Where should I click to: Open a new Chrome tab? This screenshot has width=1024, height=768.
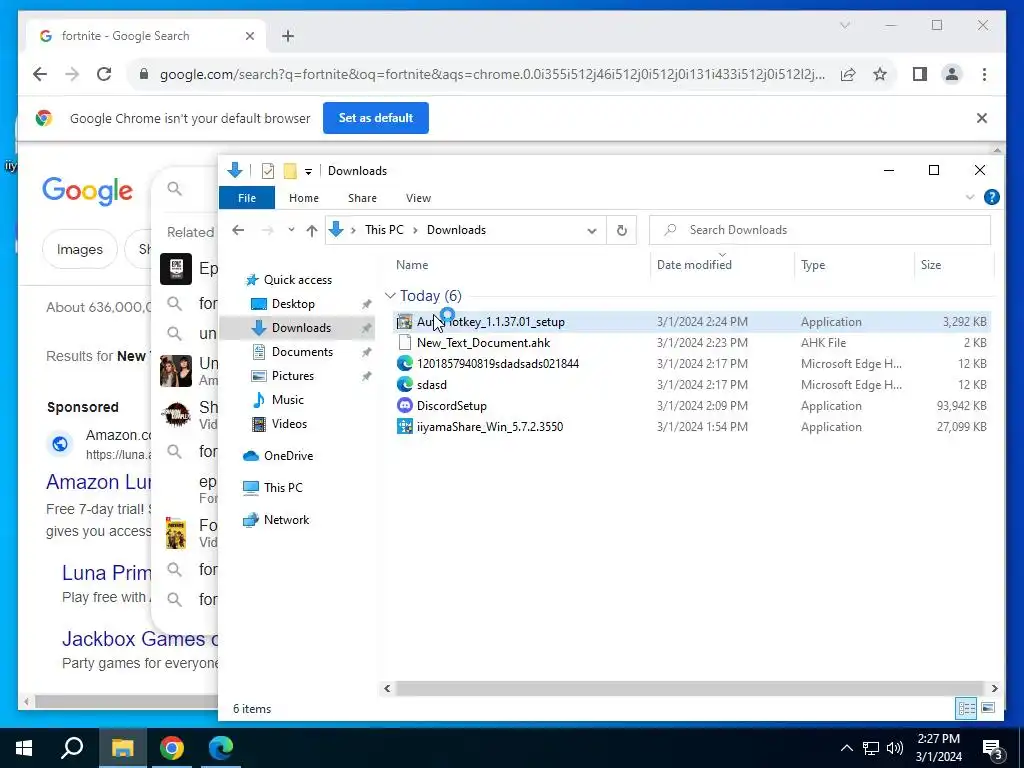(288, 37)
